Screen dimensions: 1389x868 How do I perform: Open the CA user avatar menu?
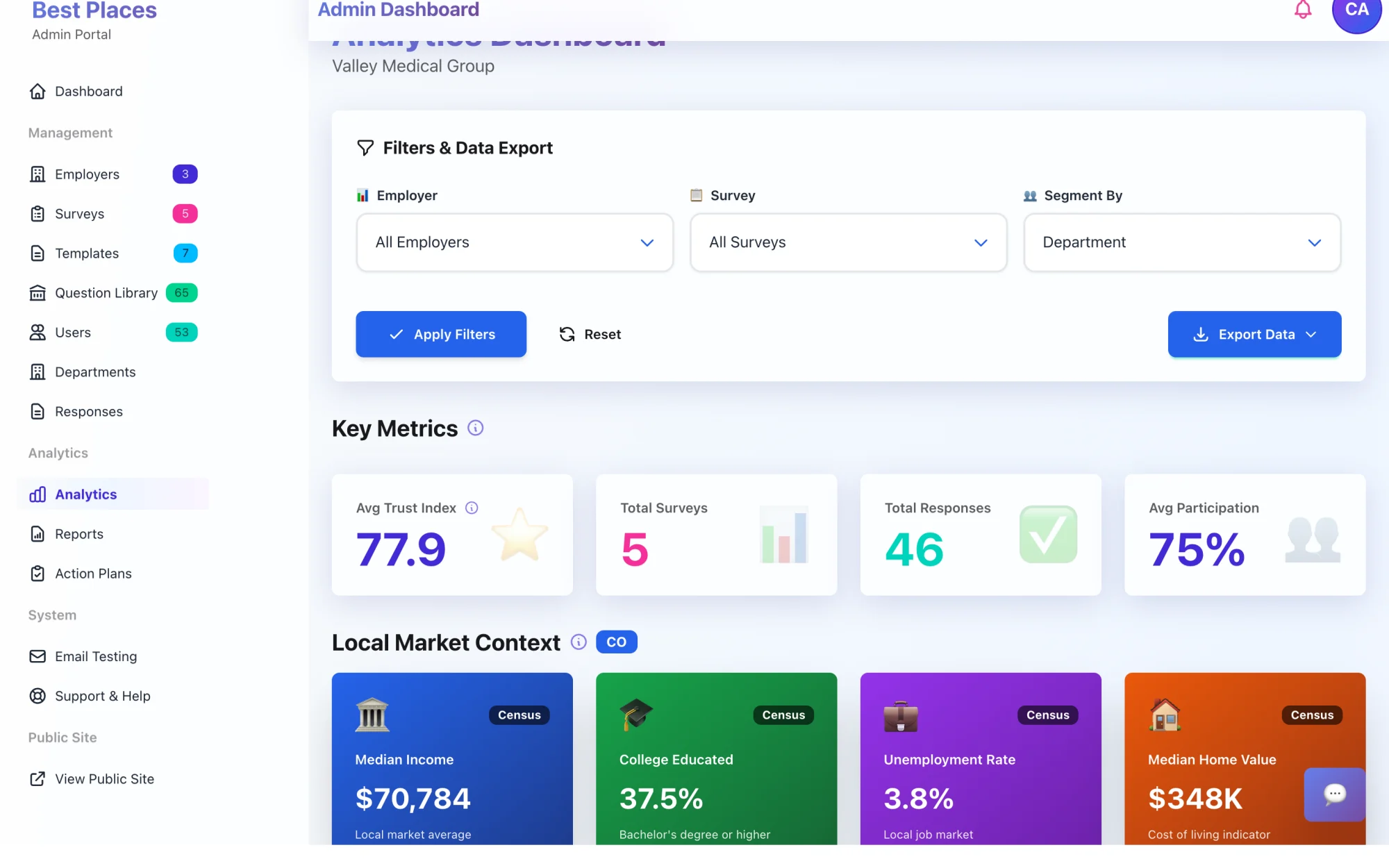(x=1356, y=10)
